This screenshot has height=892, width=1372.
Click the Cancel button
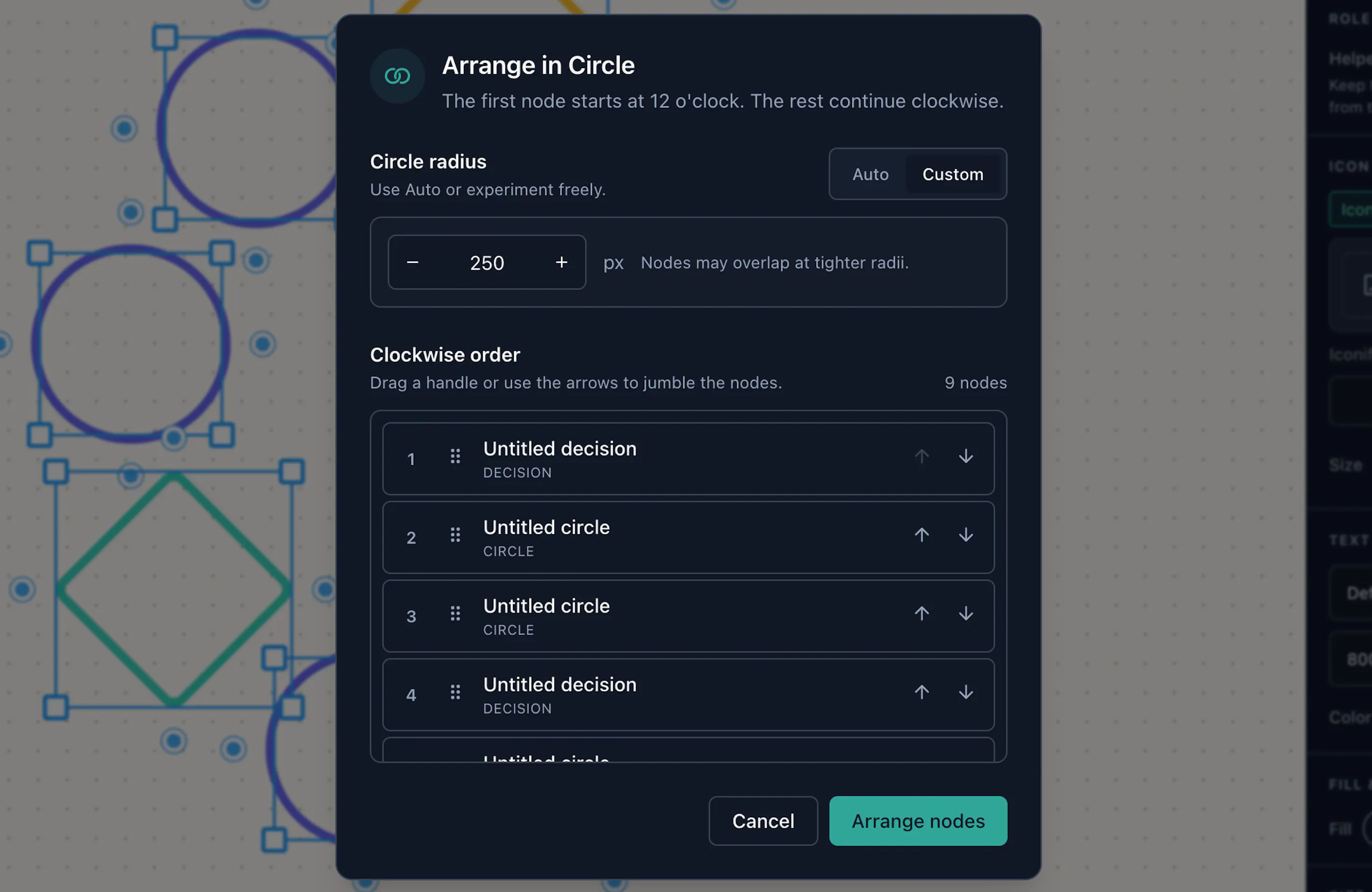(x=763, y=821)
